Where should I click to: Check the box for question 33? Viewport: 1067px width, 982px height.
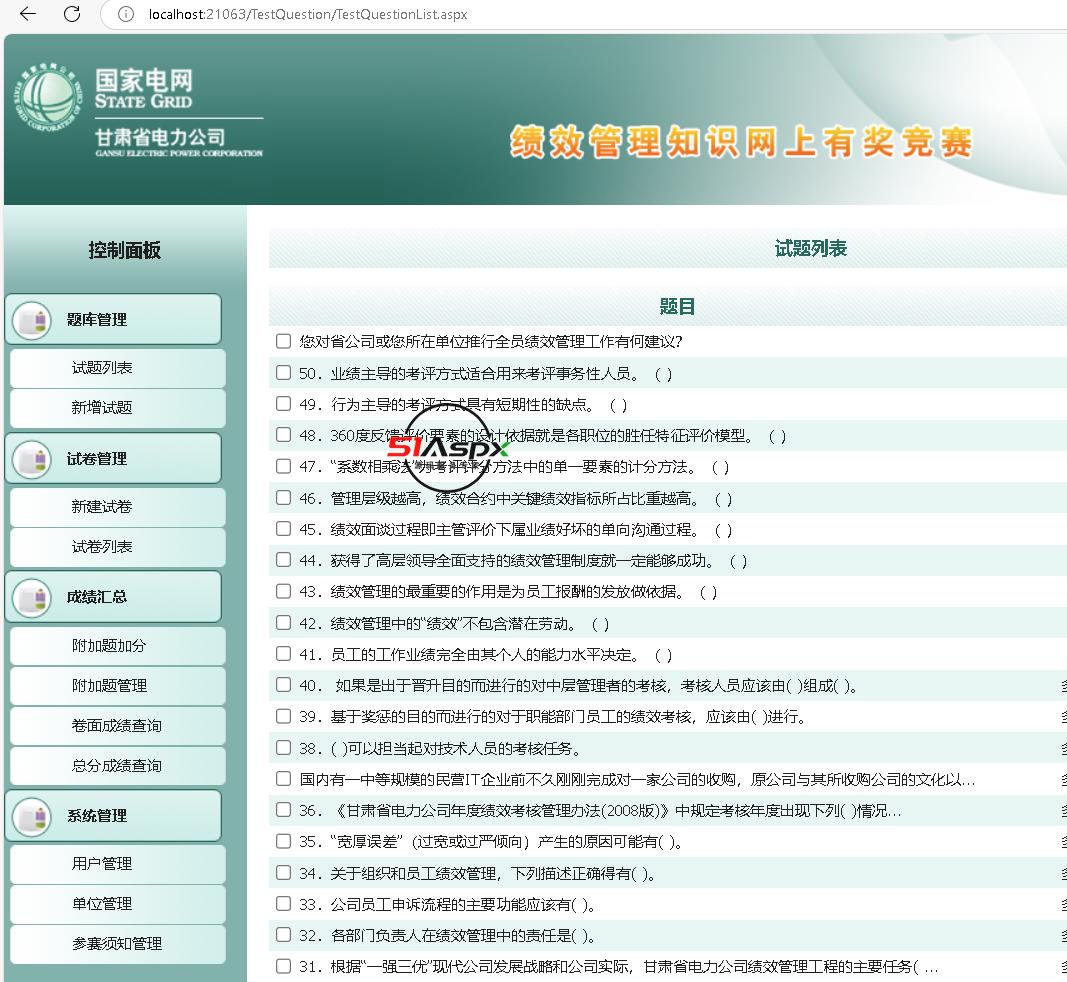(283, 904)
